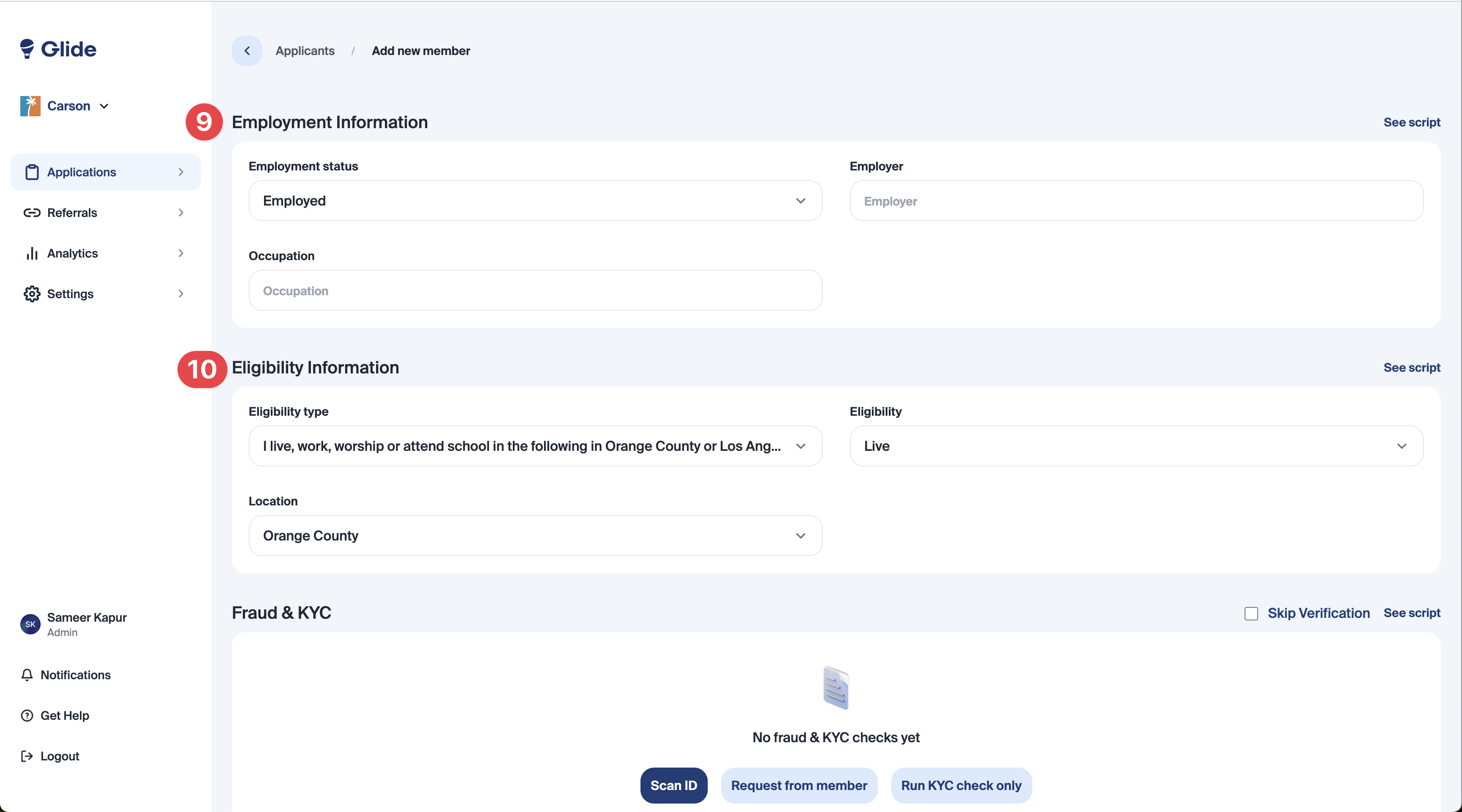Open See script for Employment Information

click(x=1412, y=122)
